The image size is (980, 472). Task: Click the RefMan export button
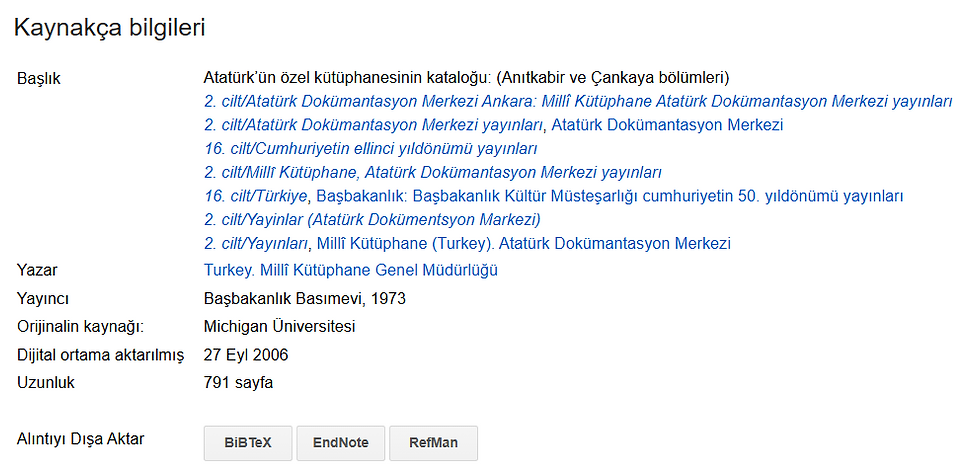(433, 442)
